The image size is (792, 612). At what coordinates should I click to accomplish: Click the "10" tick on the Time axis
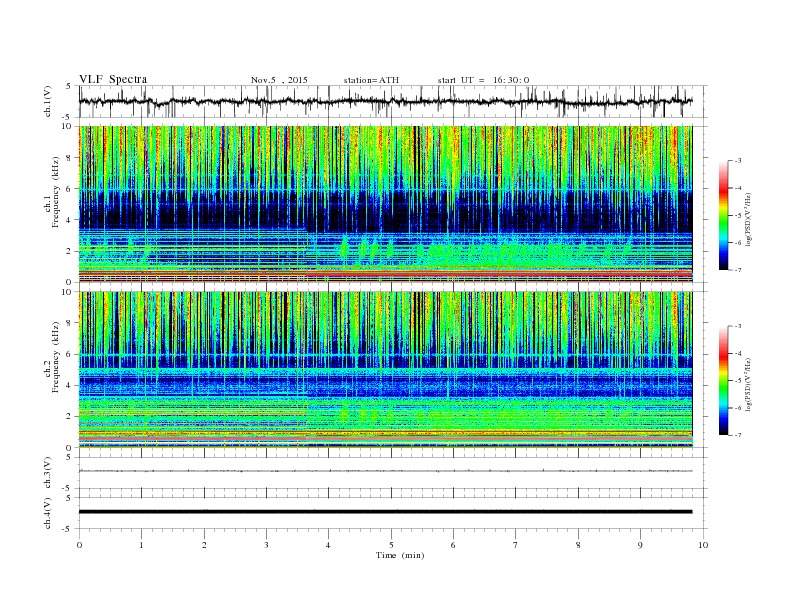(x=703, y=545)
